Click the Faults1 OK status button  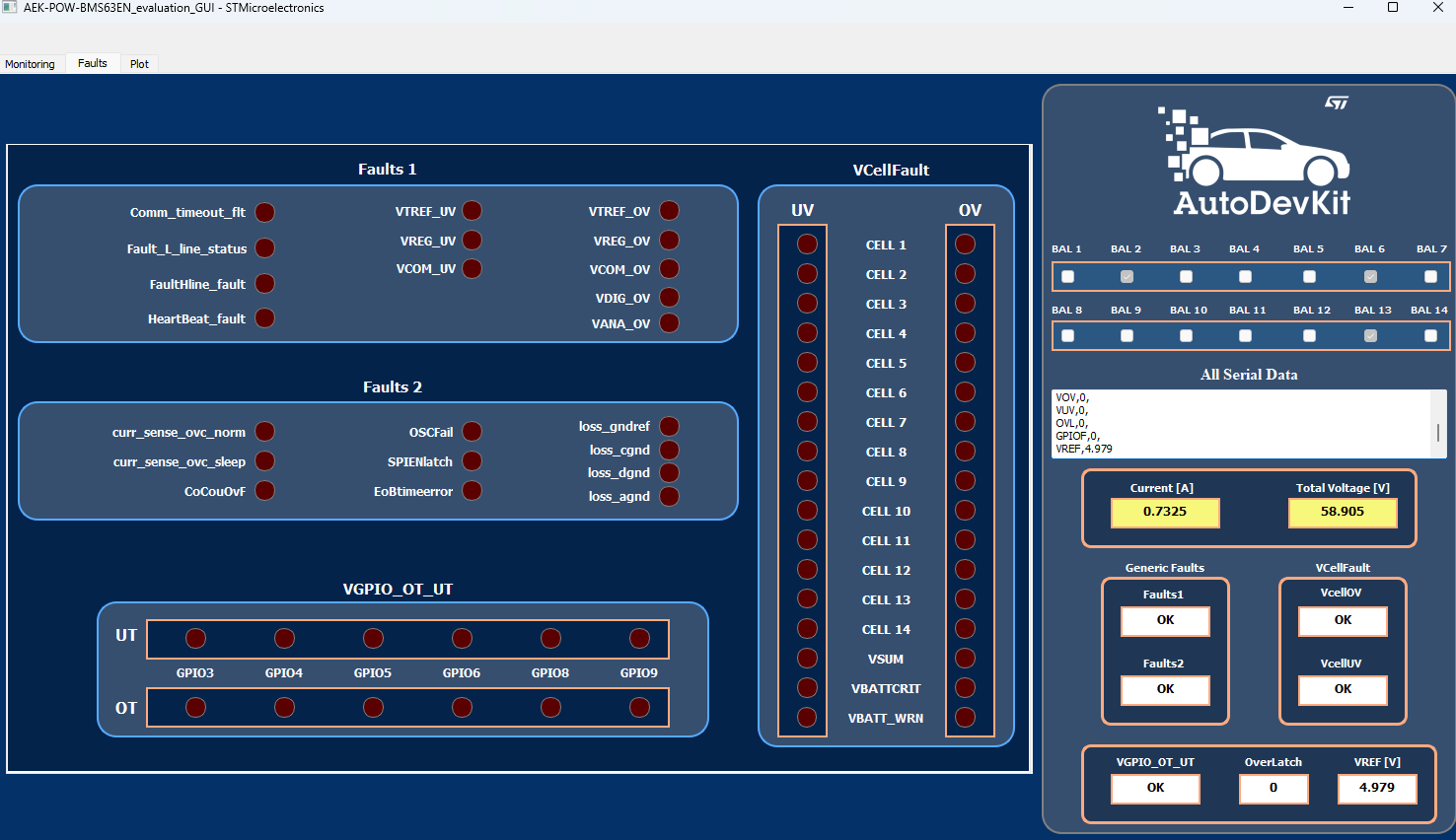(1165, 621)
